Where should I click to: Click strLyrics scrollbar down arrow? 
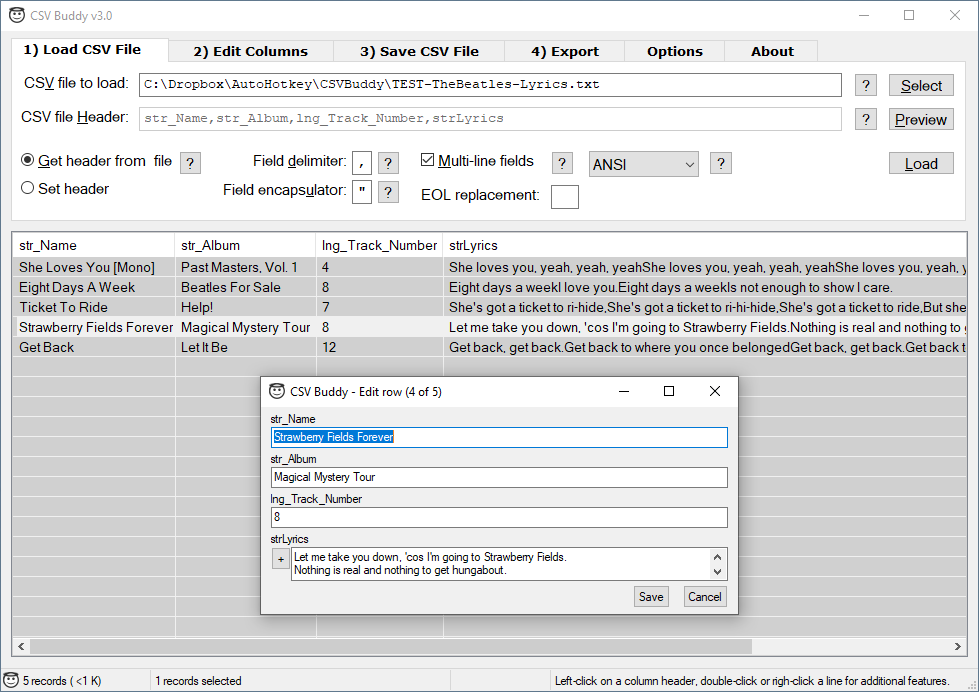click(x=717, y=571)
